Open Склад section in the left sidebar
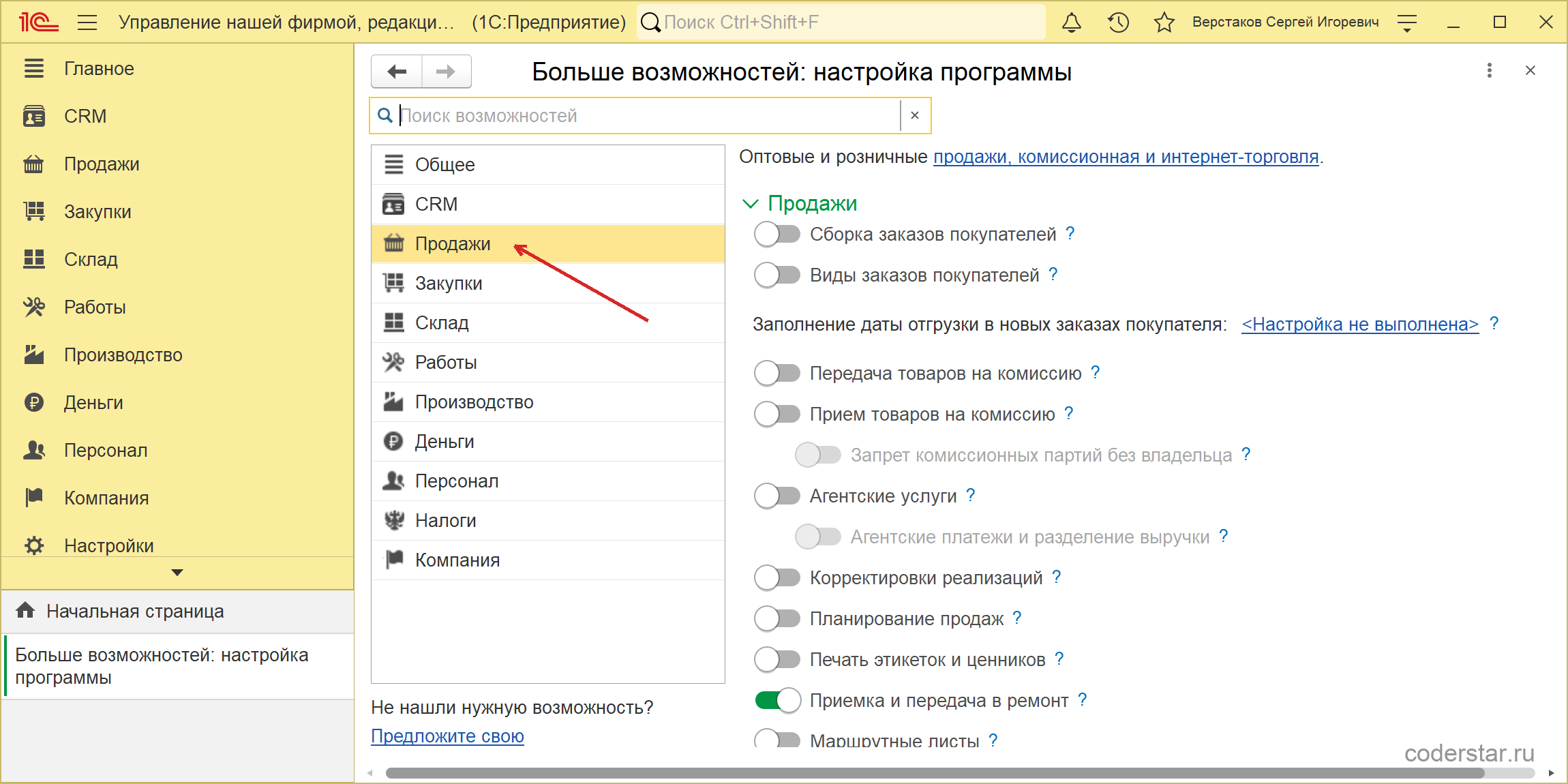The height and width of the screenshot is (784, 1568). coord(177,260)
